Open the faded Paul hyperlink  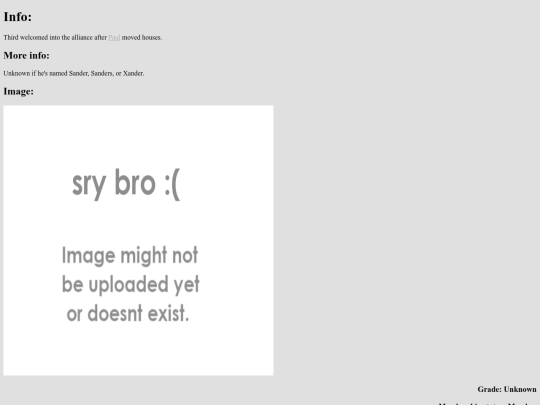(114, 38)
